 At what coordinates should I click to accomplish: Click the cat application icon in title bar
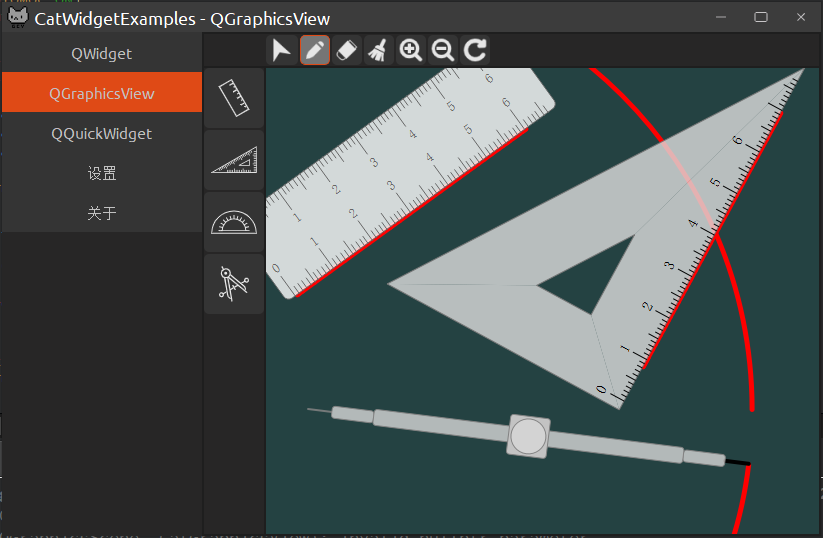tap(18, 18)
